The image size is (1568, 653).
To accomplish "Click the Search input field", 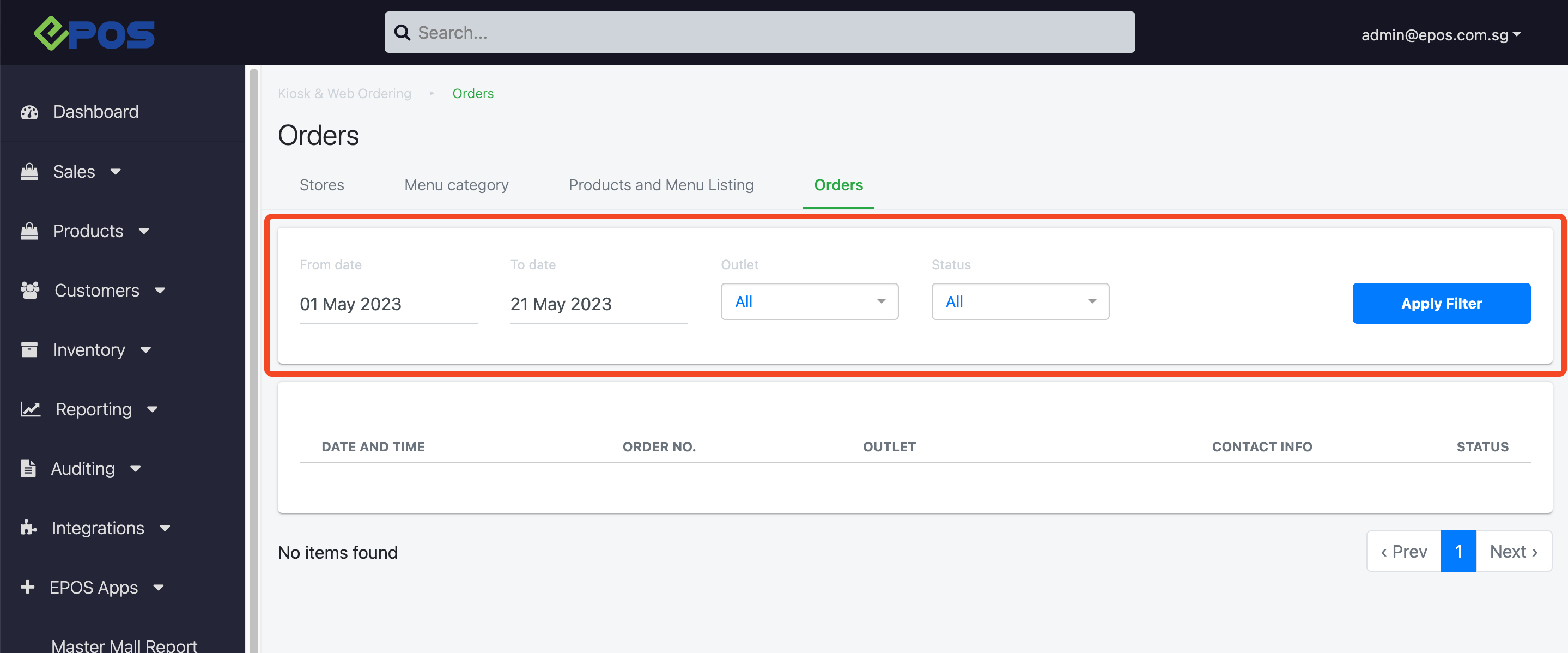I will [759, 32].
